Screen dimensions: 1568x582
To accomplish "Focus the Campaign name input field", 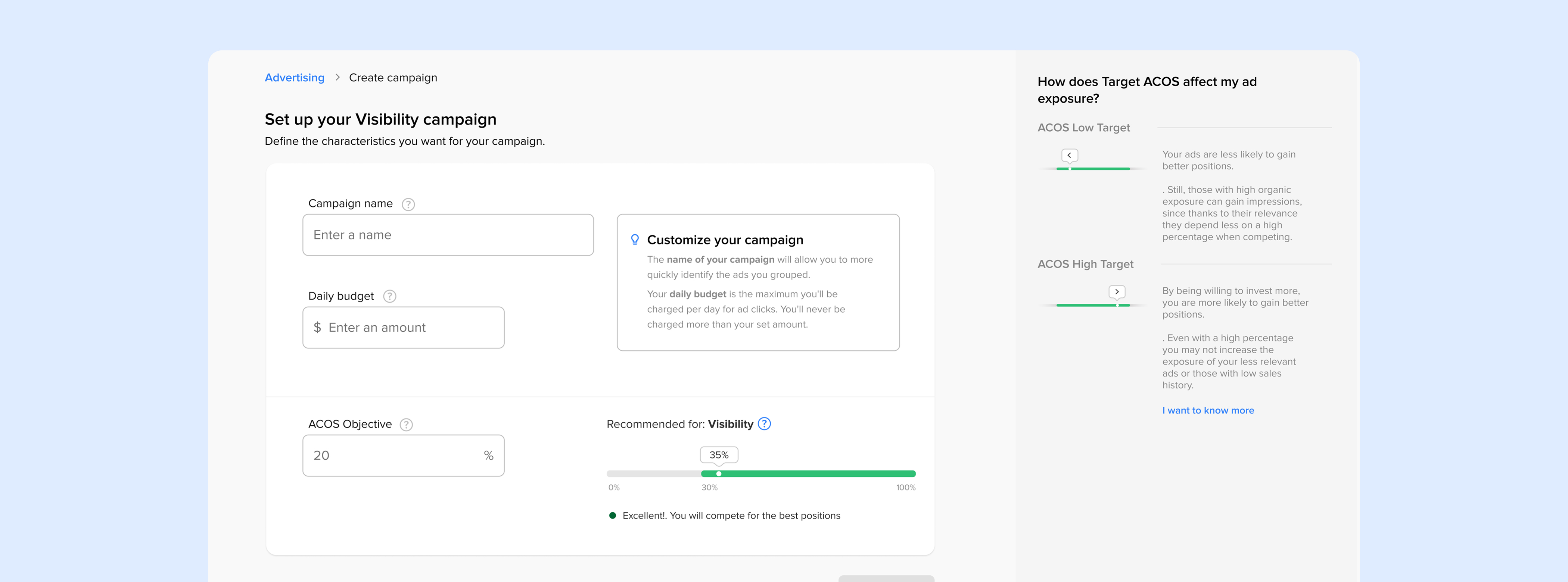I will click(x=448, y=235).
